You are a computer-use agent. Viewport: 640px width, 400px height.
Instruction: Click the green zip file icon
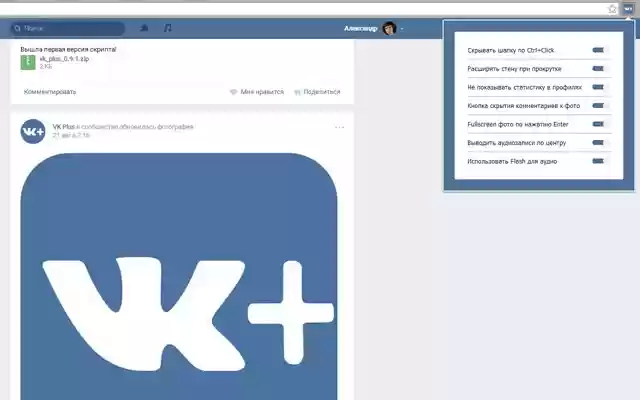pyautogui.click(x=28, y=62)
